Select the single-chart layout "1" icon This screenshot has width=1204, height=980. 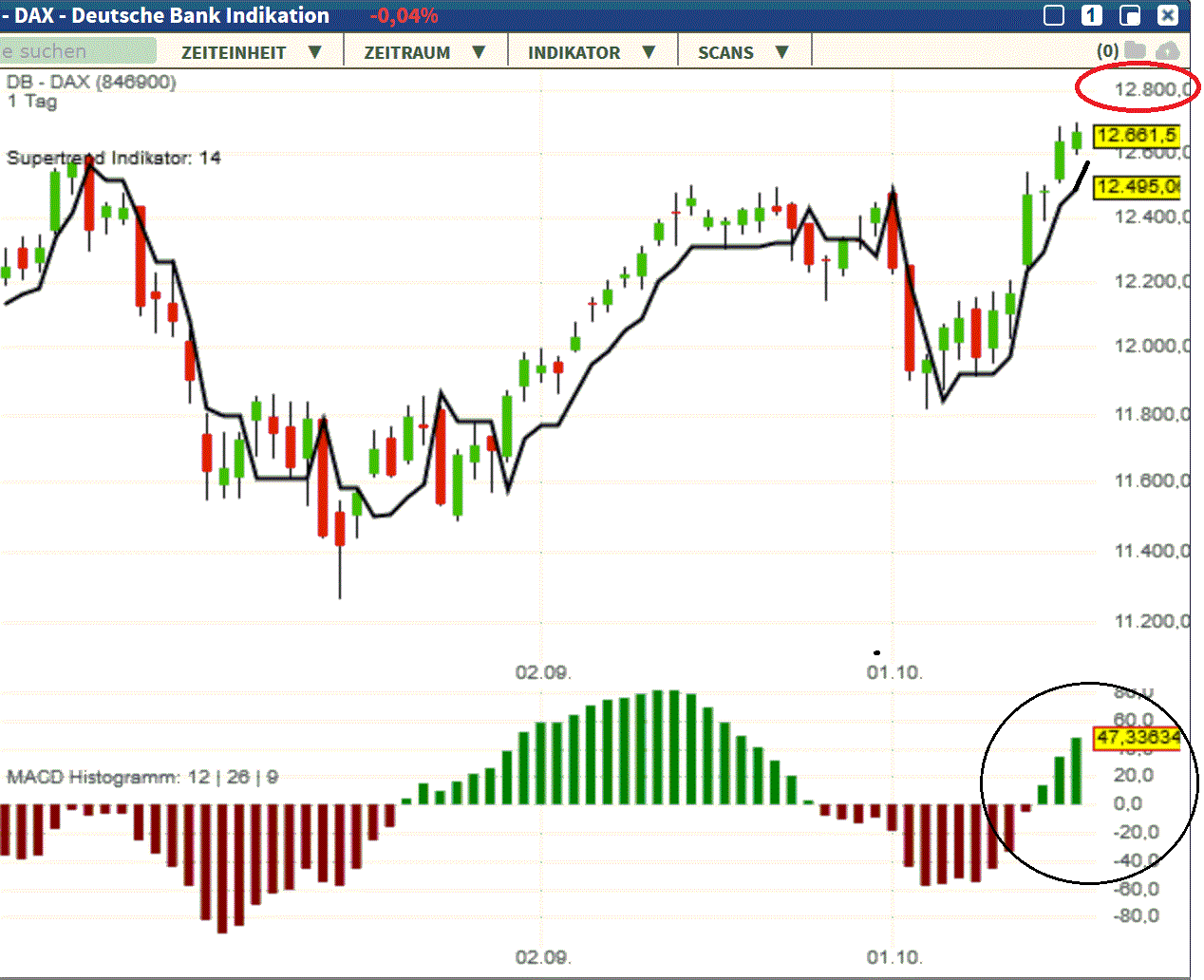click(1091, 15)
